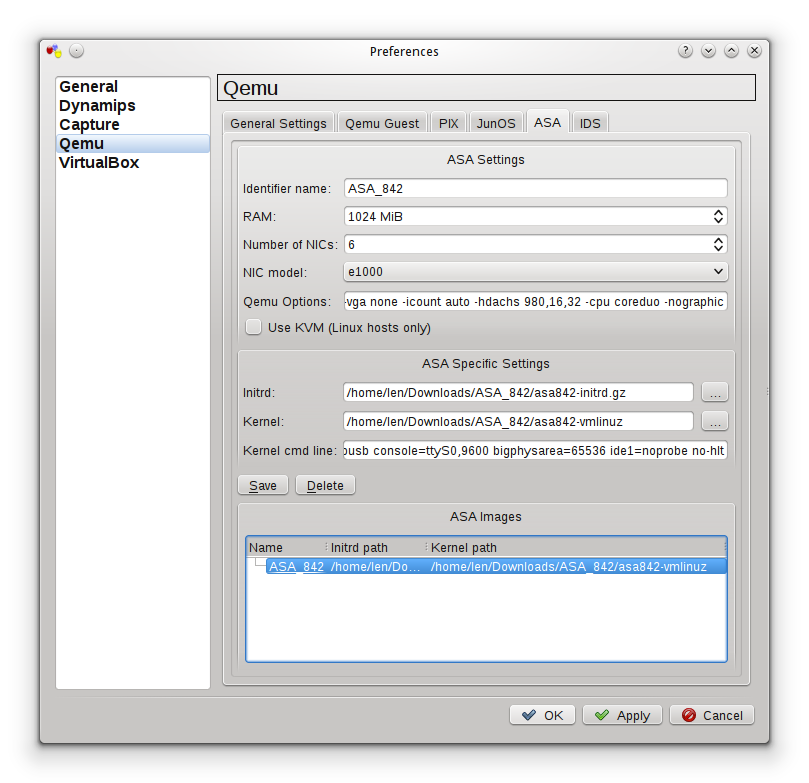Click the GNS3 app icon in title bar

click(54, 51)
